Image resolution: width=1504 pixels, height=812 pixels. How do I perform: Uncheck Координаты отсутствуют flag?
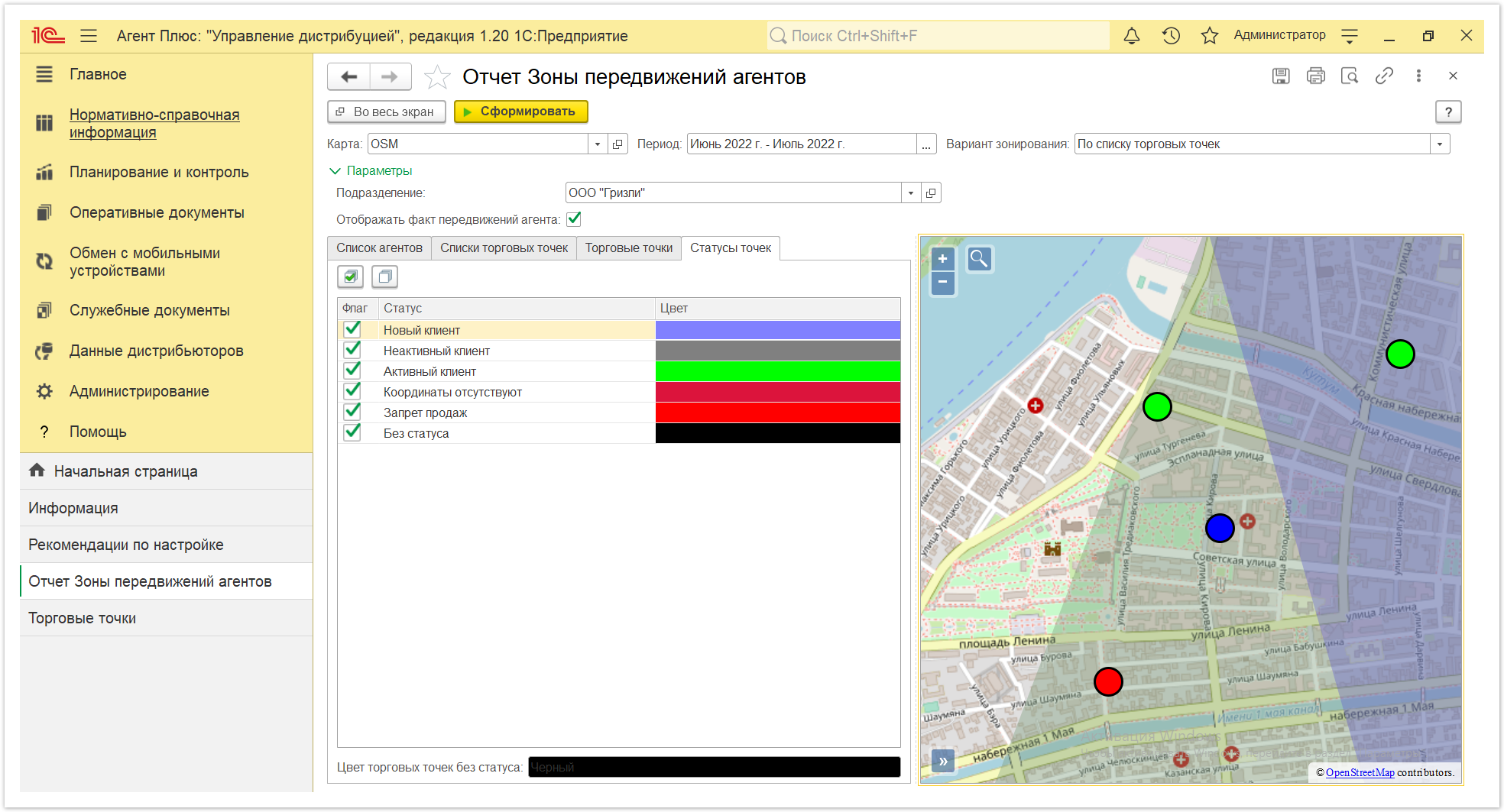[x=352, y=391]
